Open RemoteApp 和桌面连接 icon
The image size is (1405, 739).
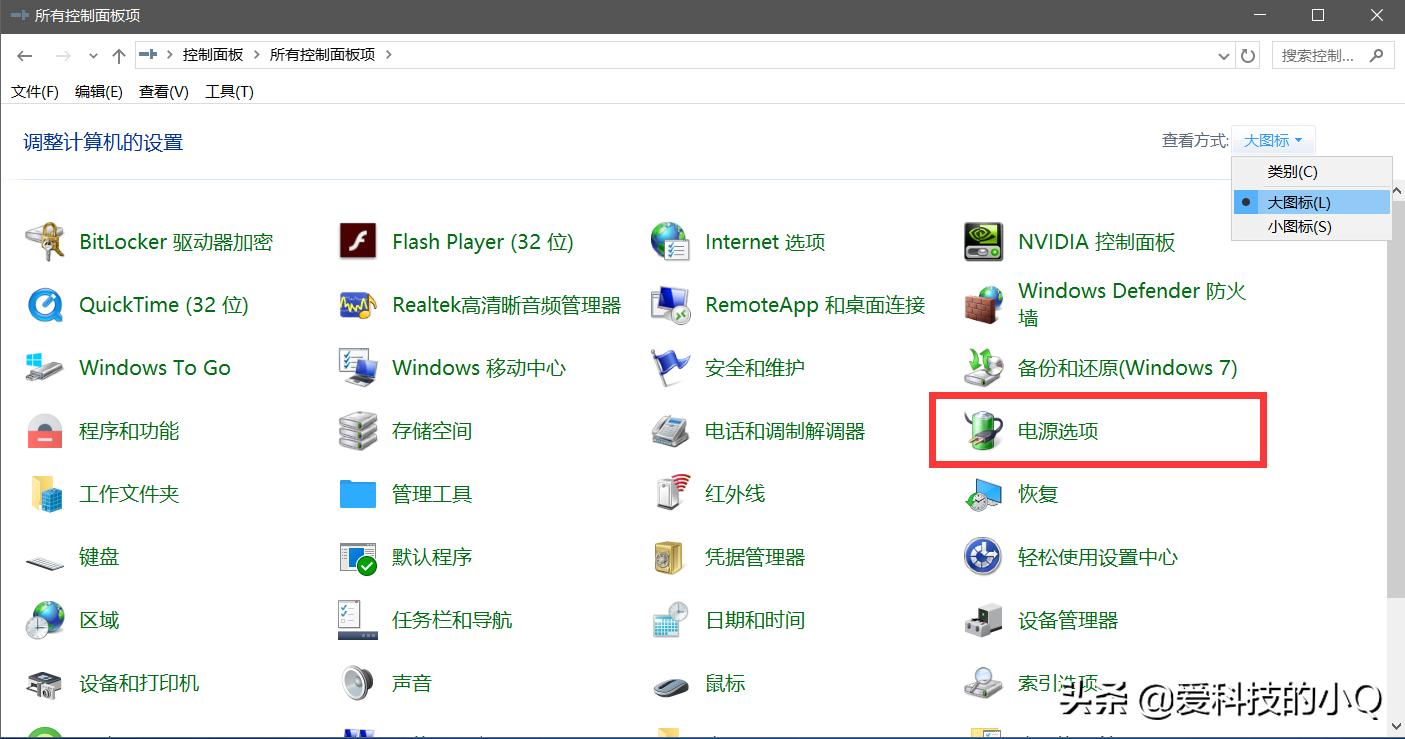[x=670, y=305]
